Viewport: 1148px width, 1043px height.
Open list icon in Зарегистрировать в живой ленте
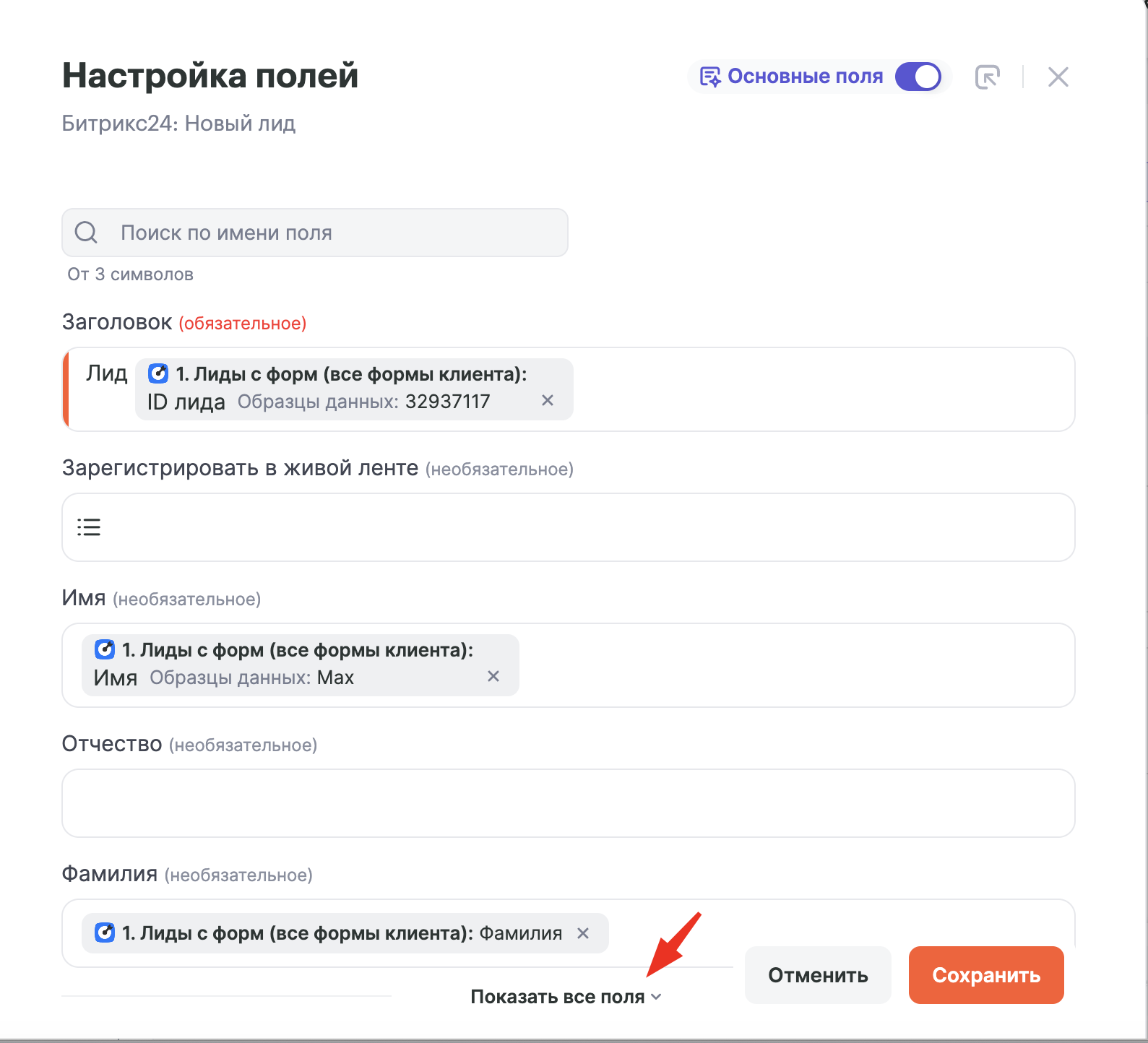click(x=89, y=527)
